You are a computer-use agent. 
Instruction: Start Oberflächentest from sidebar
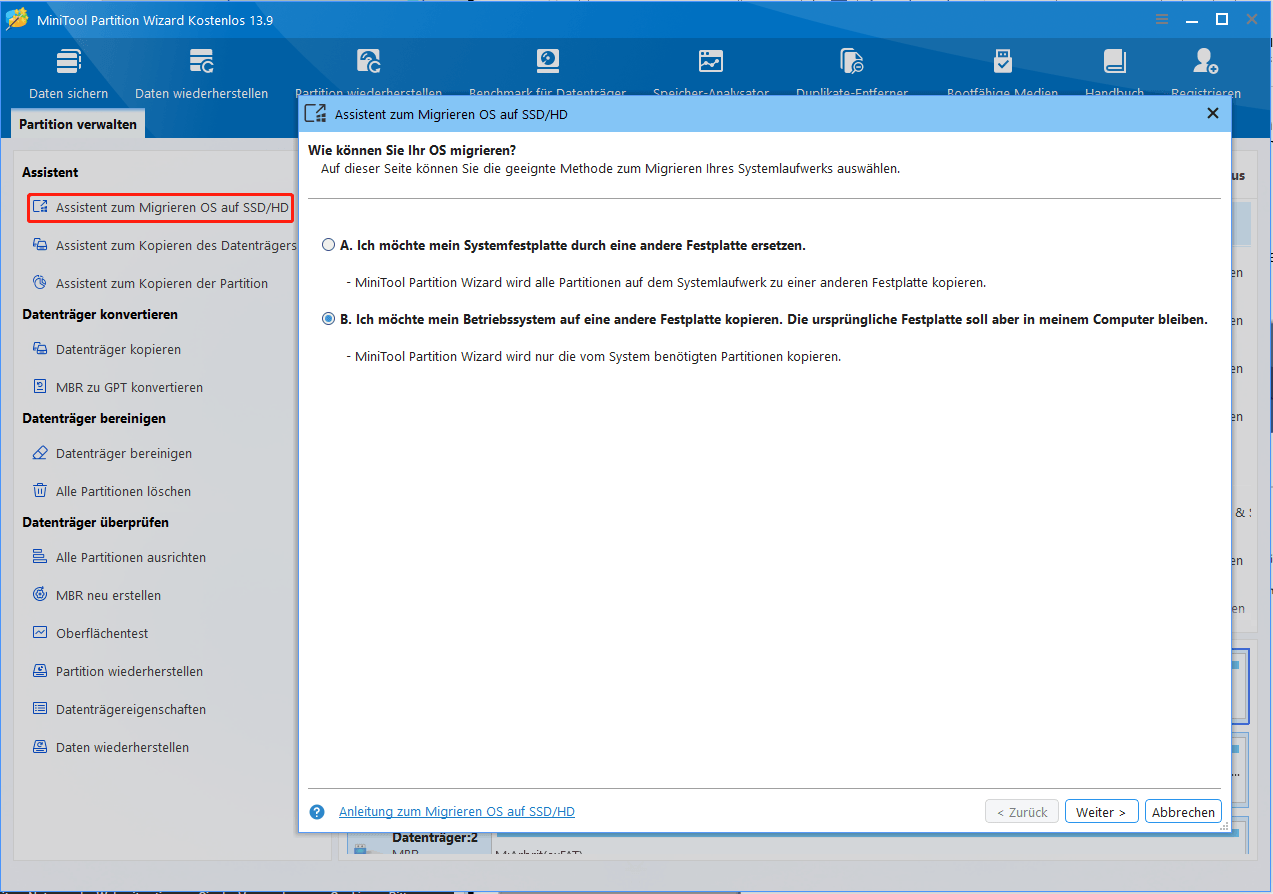point(90,633)
